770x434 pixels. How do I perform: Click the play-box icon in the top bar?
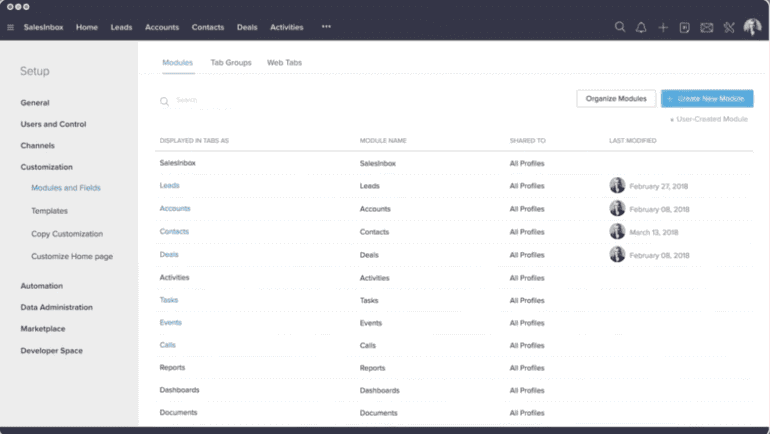click(x=684, y=27)
